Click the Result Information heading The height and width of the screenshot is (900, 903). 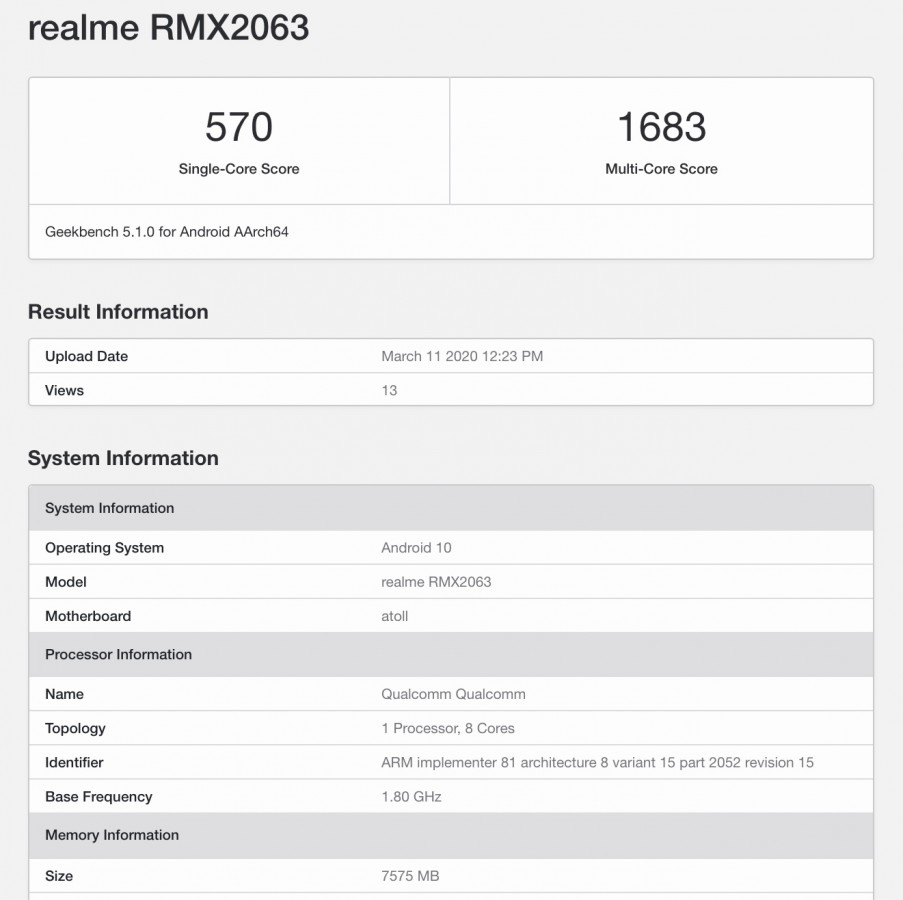pos(118,312)
